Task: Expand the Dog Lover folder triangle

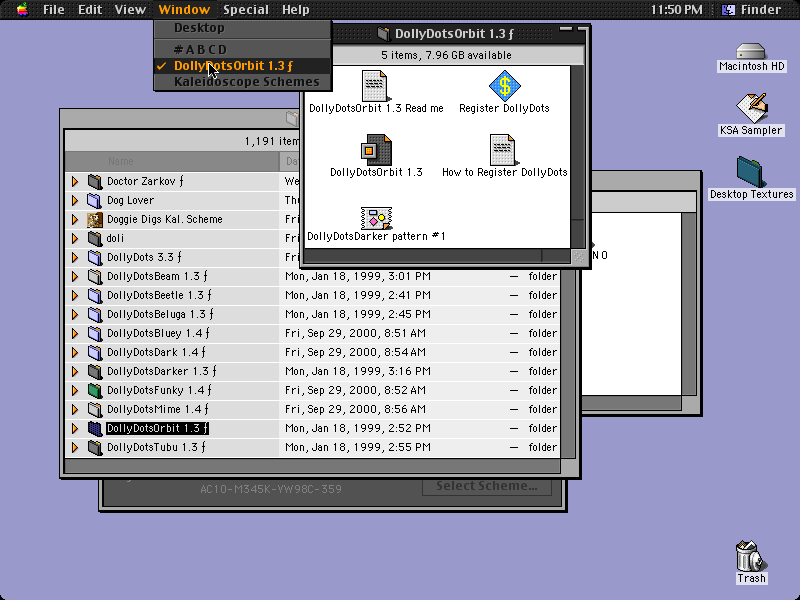Action: coord(74,200)
